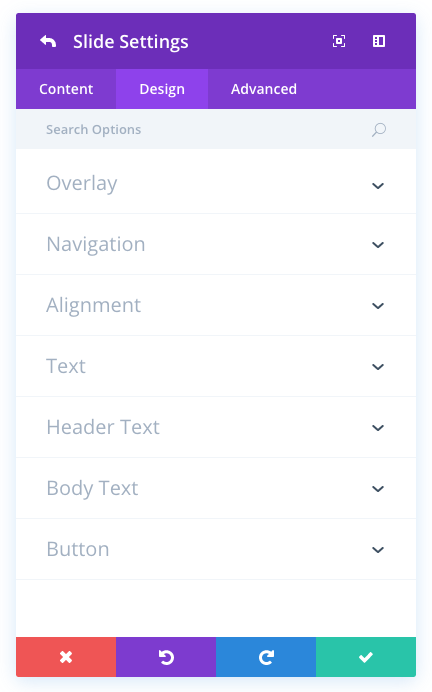Expand the Navigation section chevron
This screenshot has width=432, height=692.
point(378,245)
